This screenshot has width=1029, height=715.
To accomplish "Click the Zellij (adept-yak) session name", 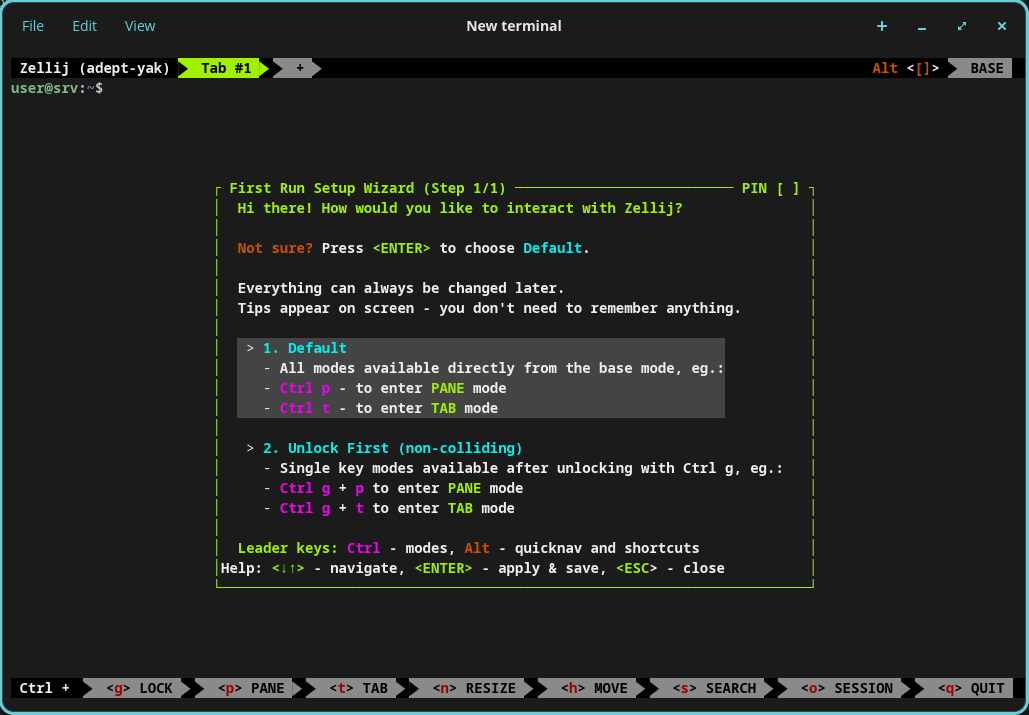I will (94, 68).
